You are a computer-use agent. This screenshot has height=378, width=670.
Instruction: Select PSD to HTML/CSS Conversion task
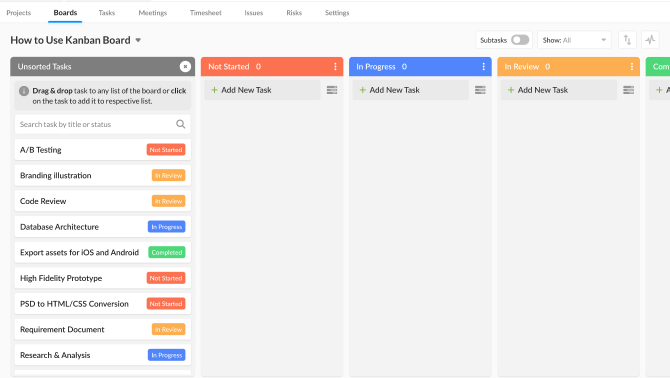[x=103, y=304]
